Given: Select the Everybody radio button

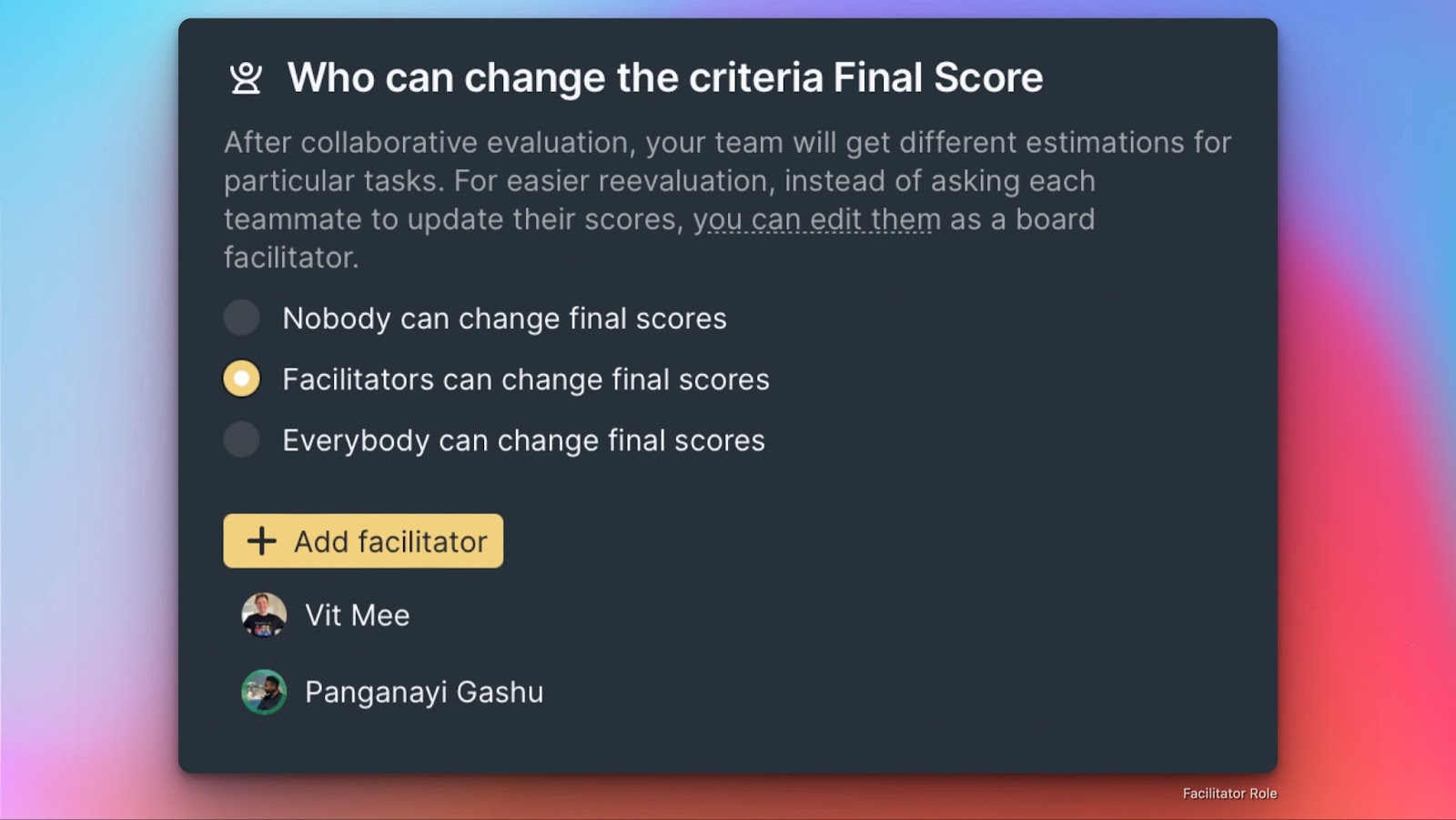Looking at the screenshot, I should tap(242, 440).
